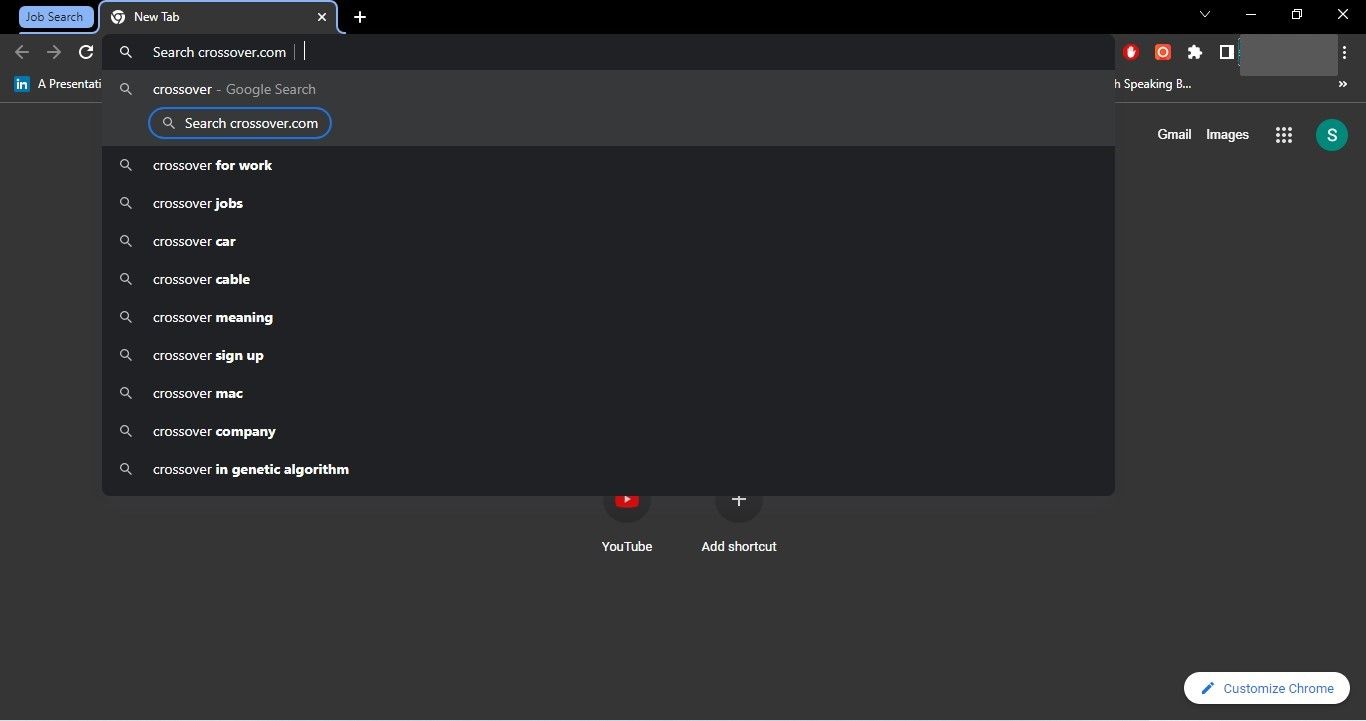
Task: Choose the crossover car suggestion
Action: click(x=608, y=241)
